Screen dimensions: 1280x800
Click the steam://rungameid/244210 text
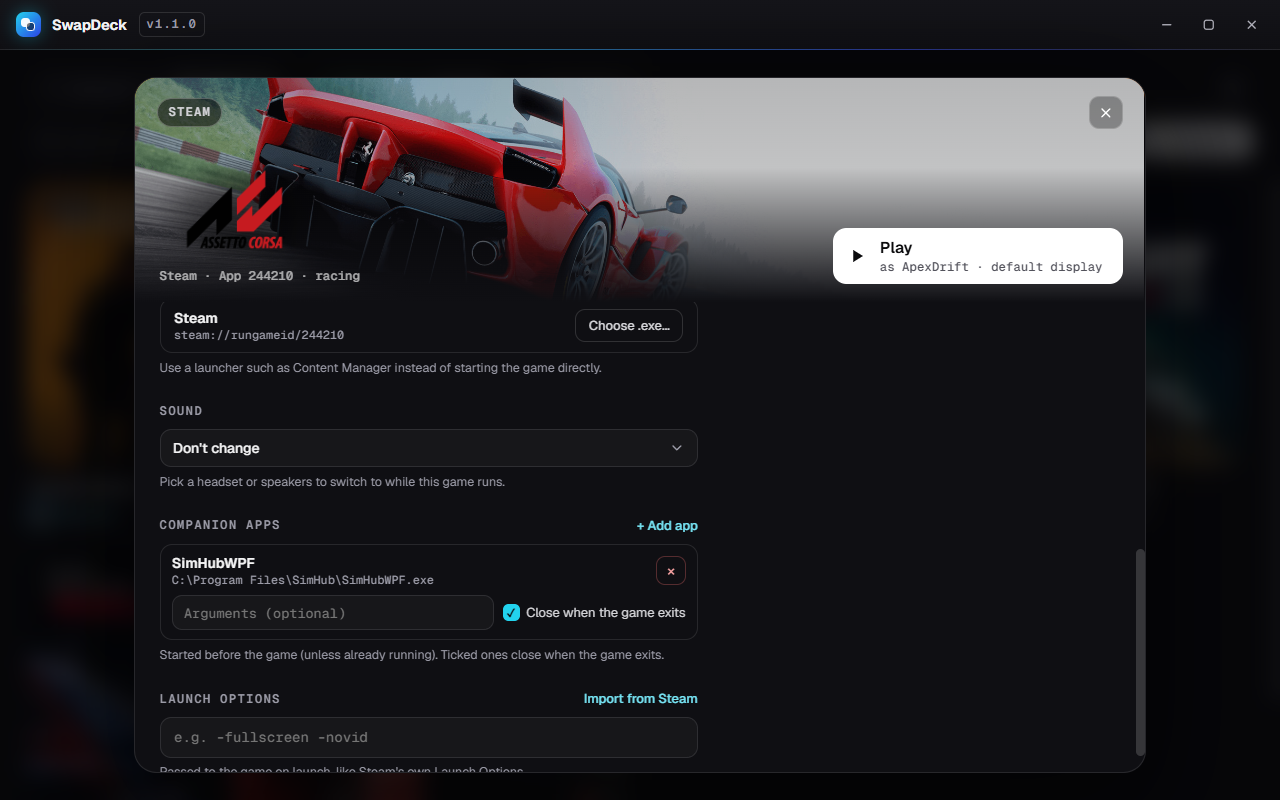pyautogui.click(x=259, y=335)
